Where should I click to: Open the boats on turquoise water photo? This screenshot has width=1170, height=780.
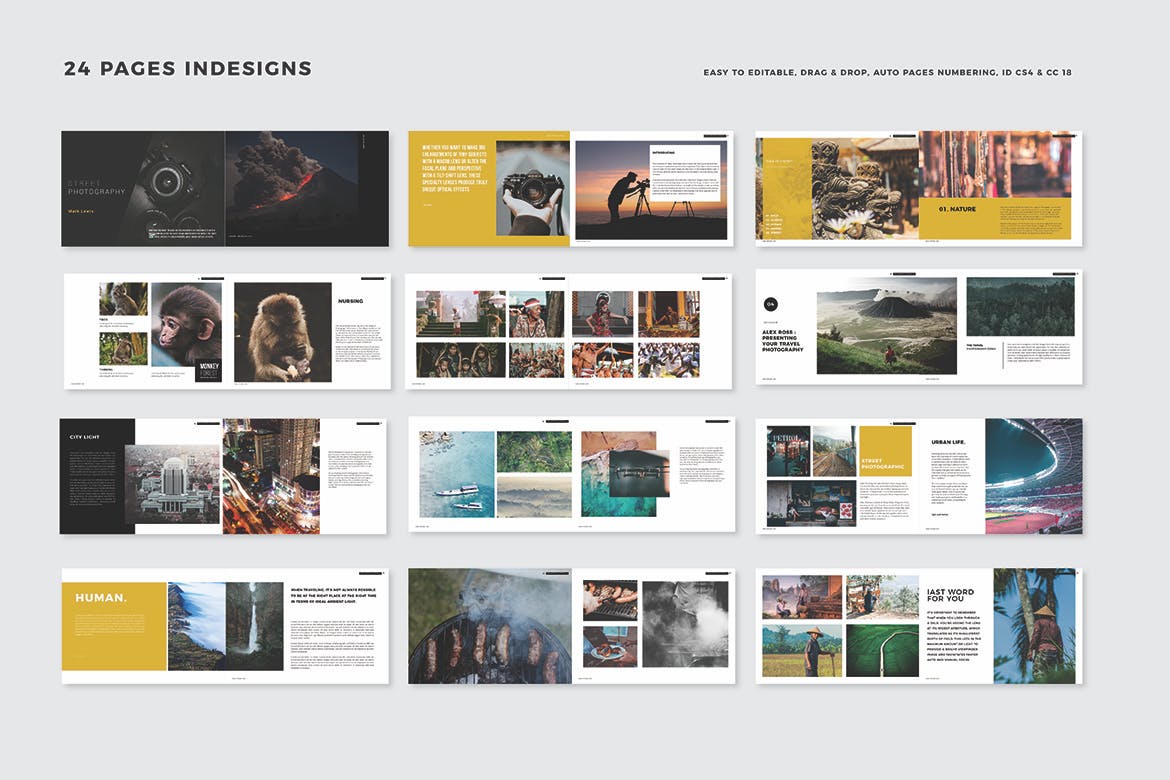click(456, 474)
